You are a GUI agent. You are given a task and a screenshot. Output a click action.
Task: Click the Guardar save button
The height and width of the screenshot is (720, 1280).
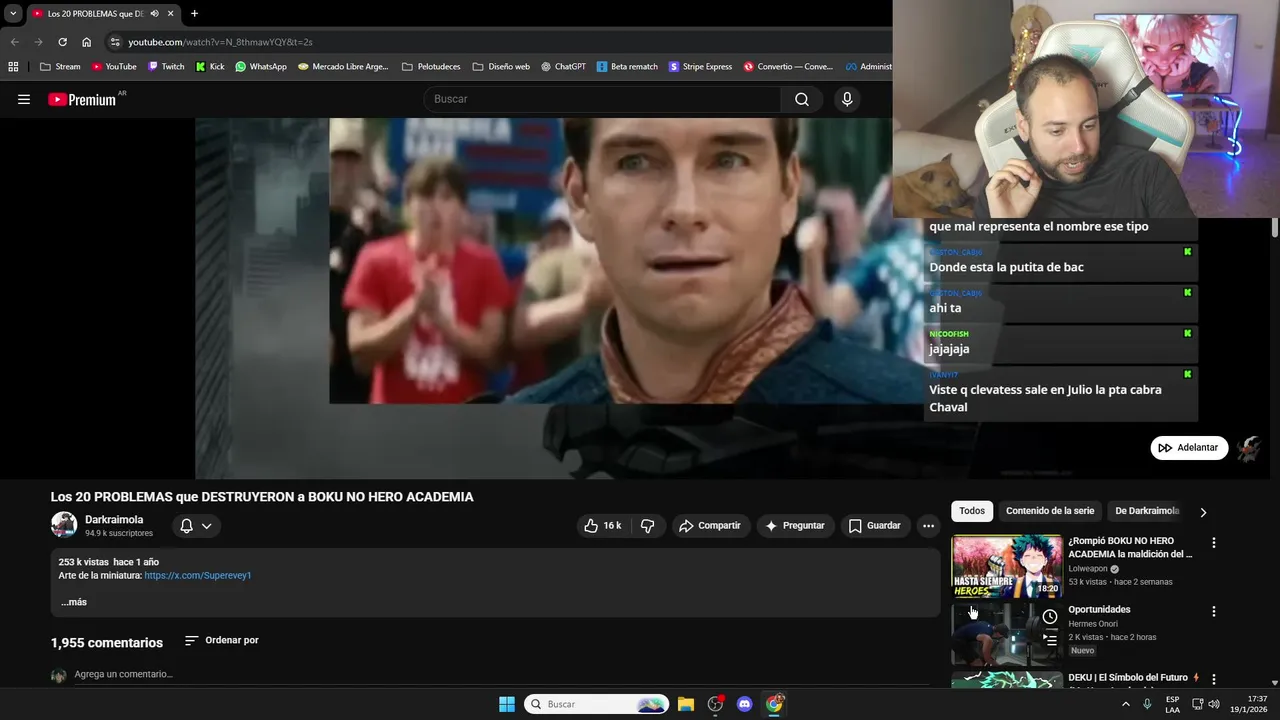click(874, 526)
